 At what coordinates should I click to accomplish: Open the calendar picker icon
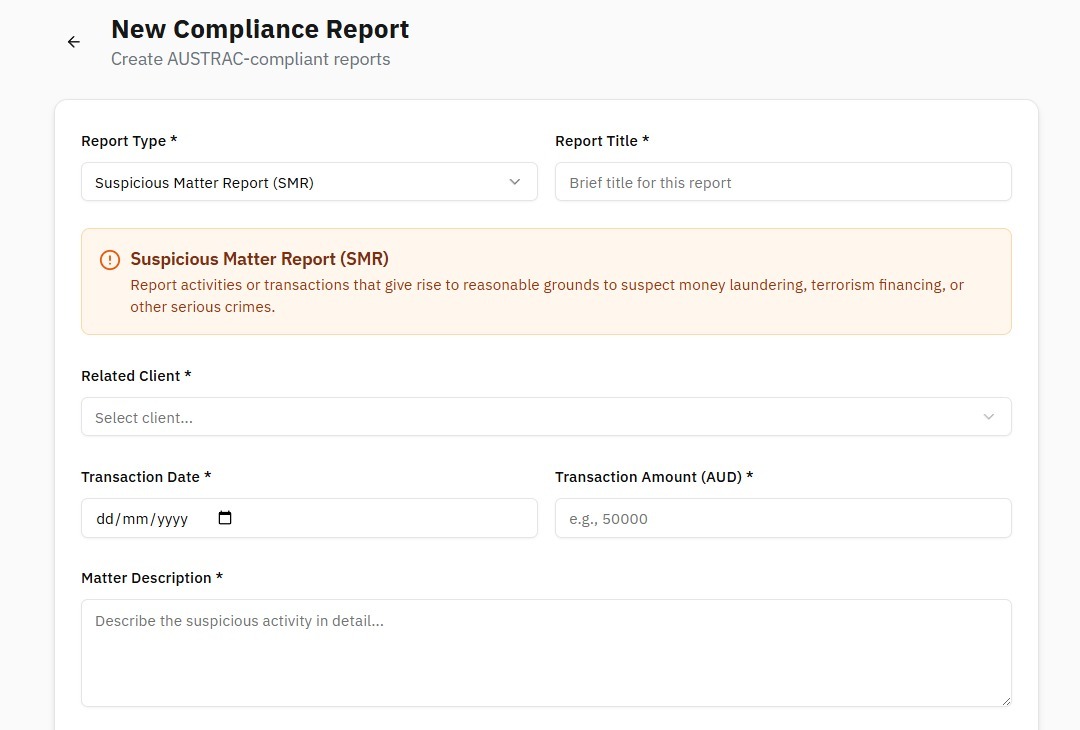pos(225,518)
